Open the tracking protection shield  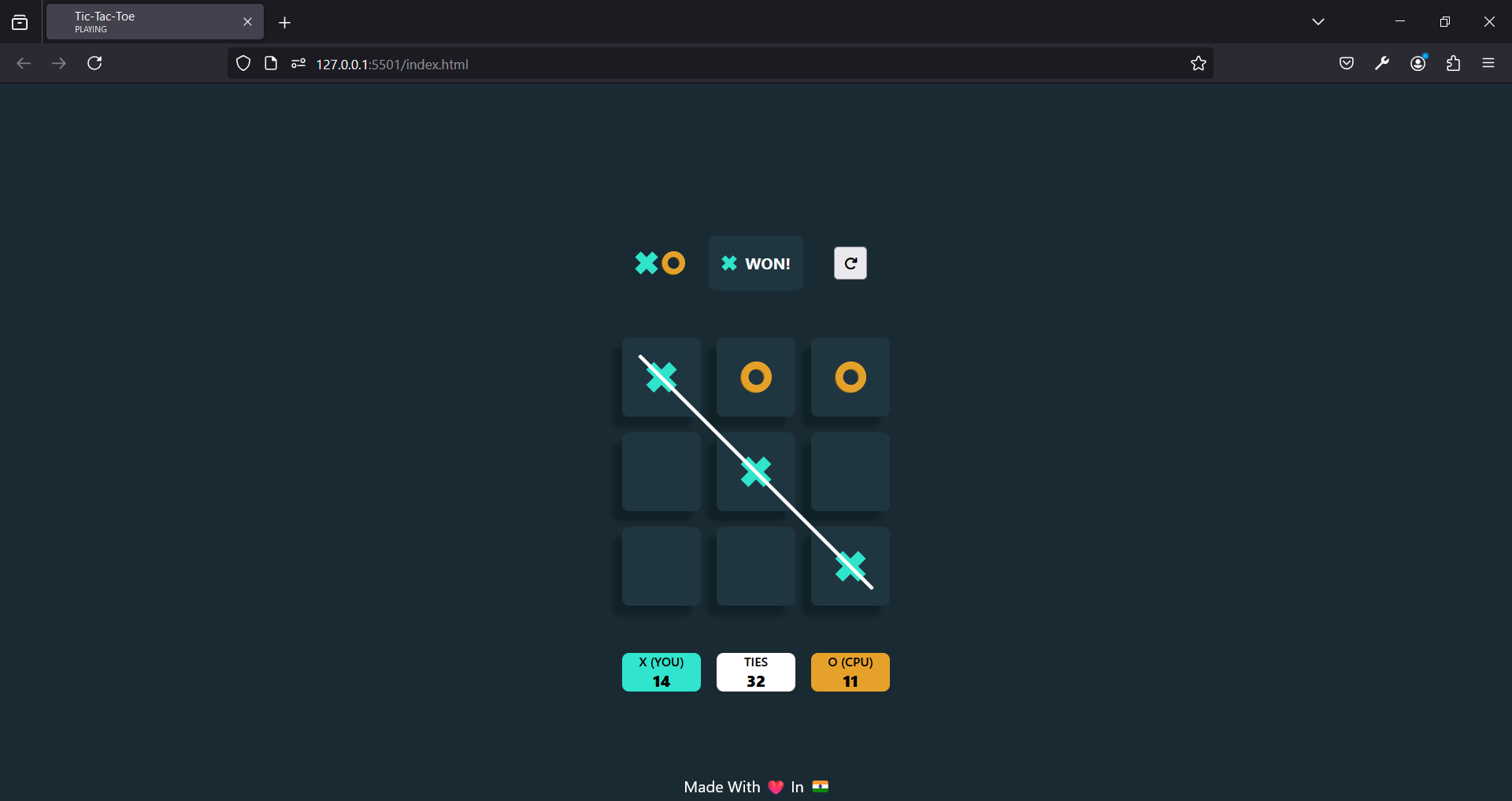(243, 64)
